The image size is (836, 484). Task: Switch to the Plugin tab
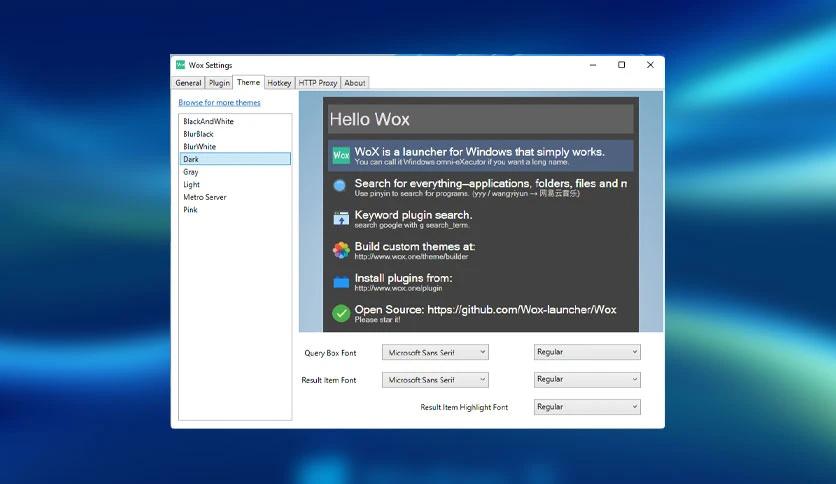219,83
